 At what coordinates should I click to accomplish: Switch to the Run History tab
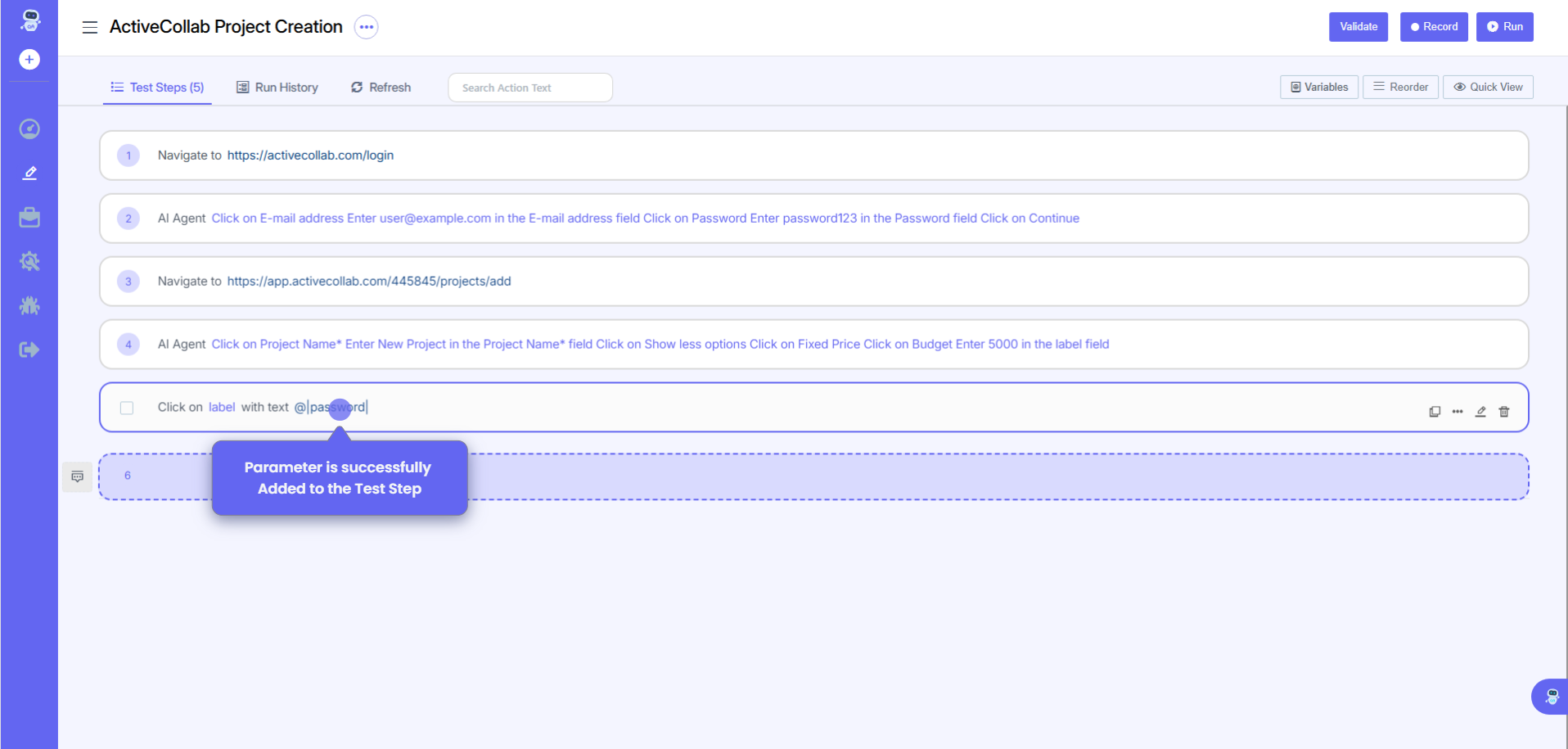coord(277,88)
